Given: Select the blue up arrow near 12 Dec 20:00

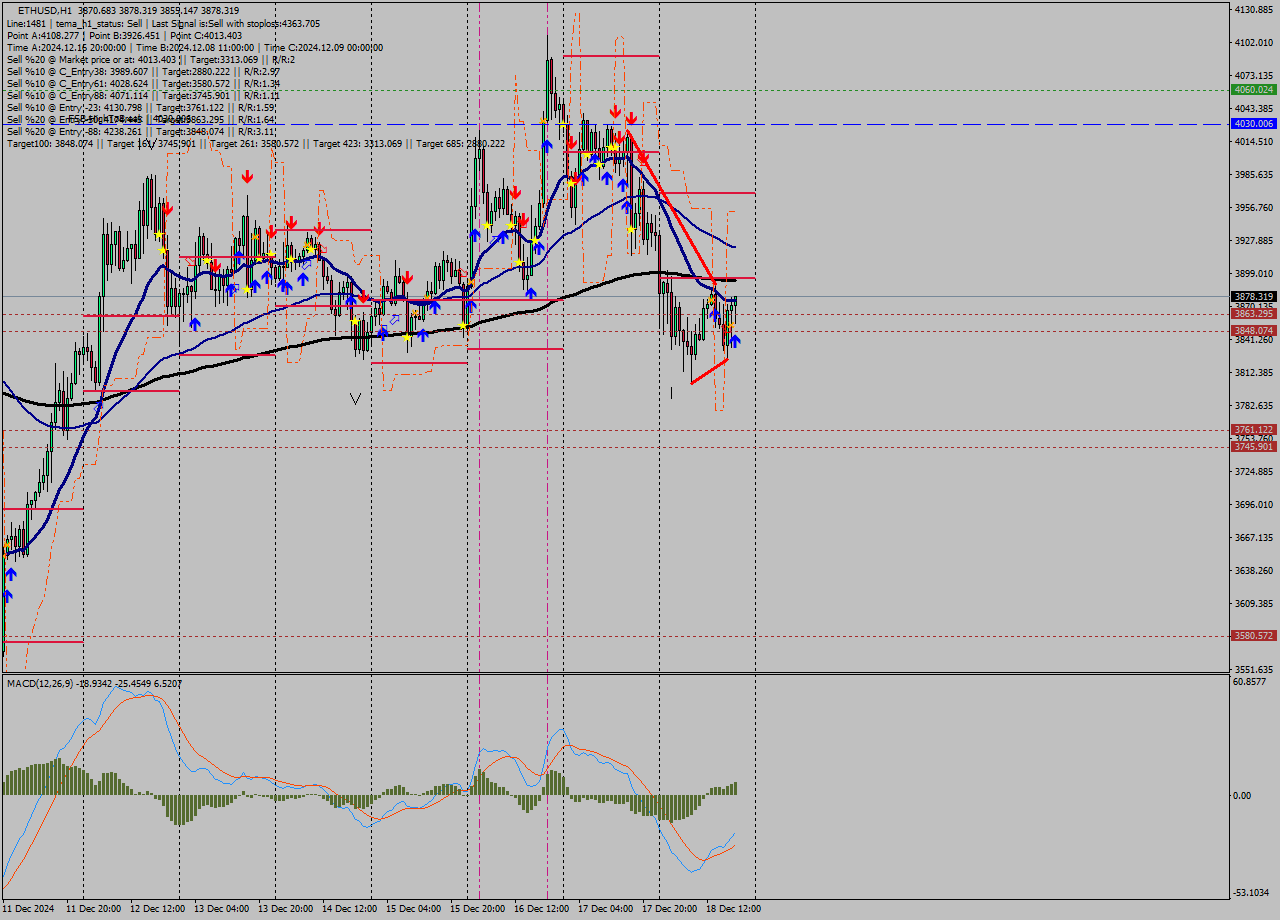Looking at the screenshot, I should (196, 322).
